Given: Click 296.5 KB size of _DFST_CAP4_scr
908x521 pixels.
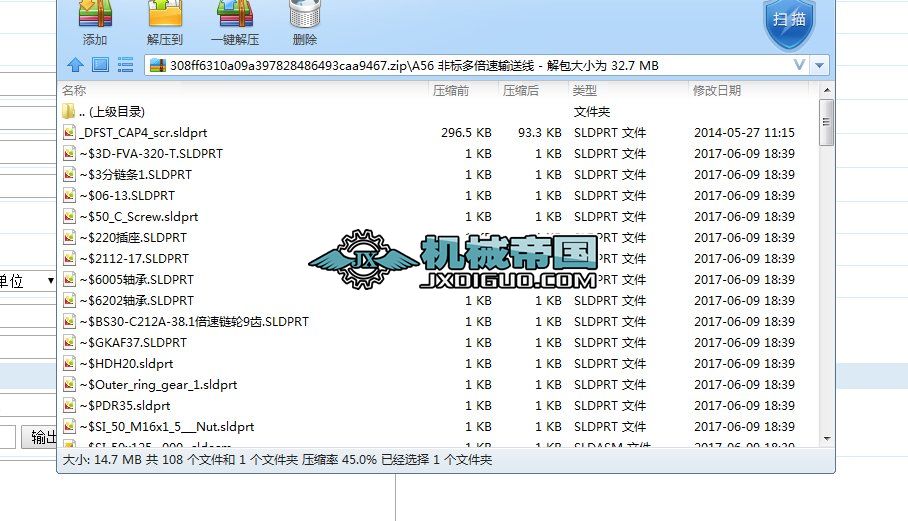Looking at the screenshot, I should point(466,133).
